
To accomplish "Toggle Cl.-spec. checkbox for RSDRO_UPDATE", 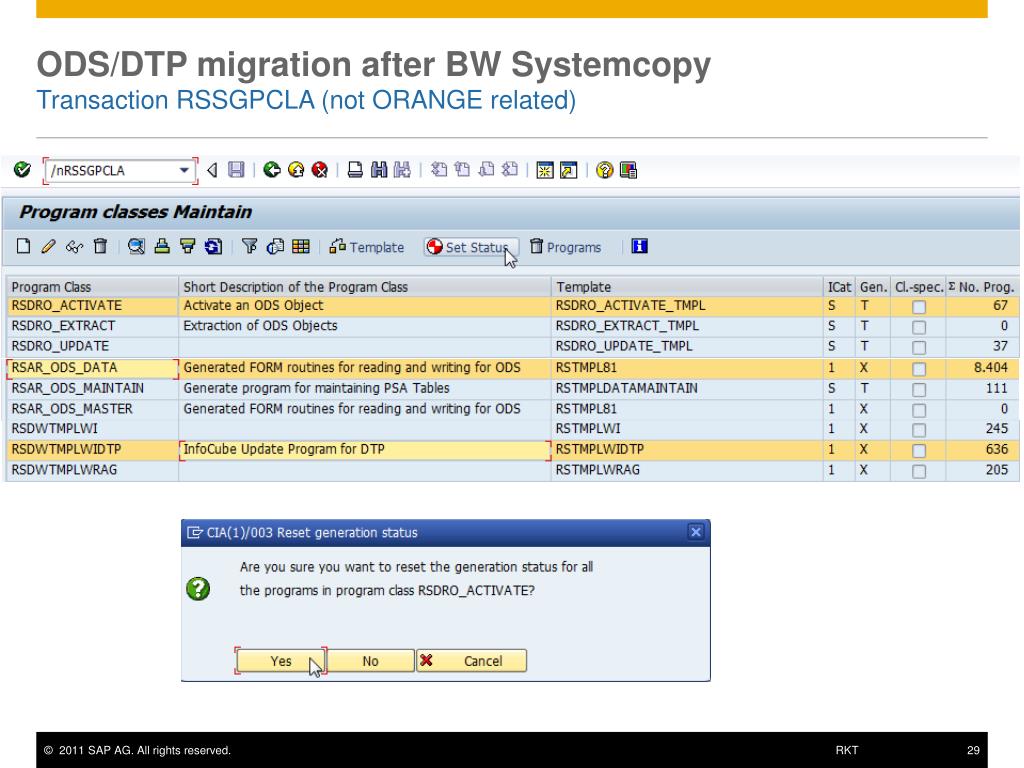I will [919, 347].
